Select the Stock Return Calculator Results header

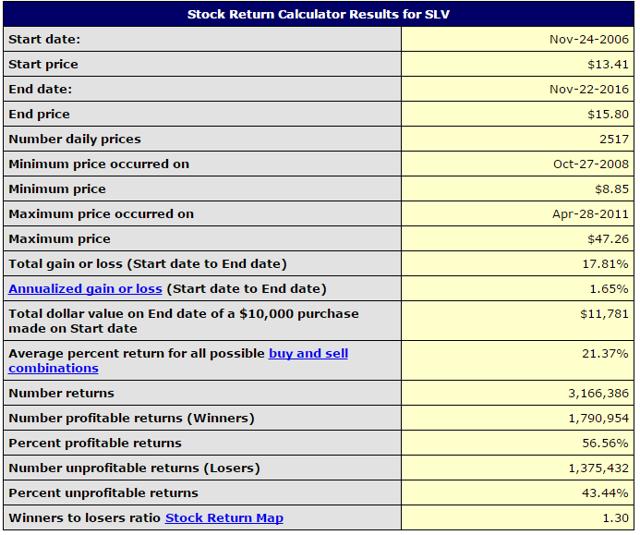click(x=318, y=14)
